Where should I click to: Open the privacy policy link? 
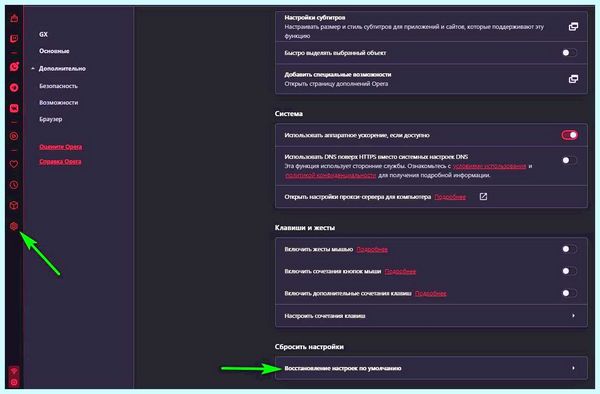(x=331, y=175)
